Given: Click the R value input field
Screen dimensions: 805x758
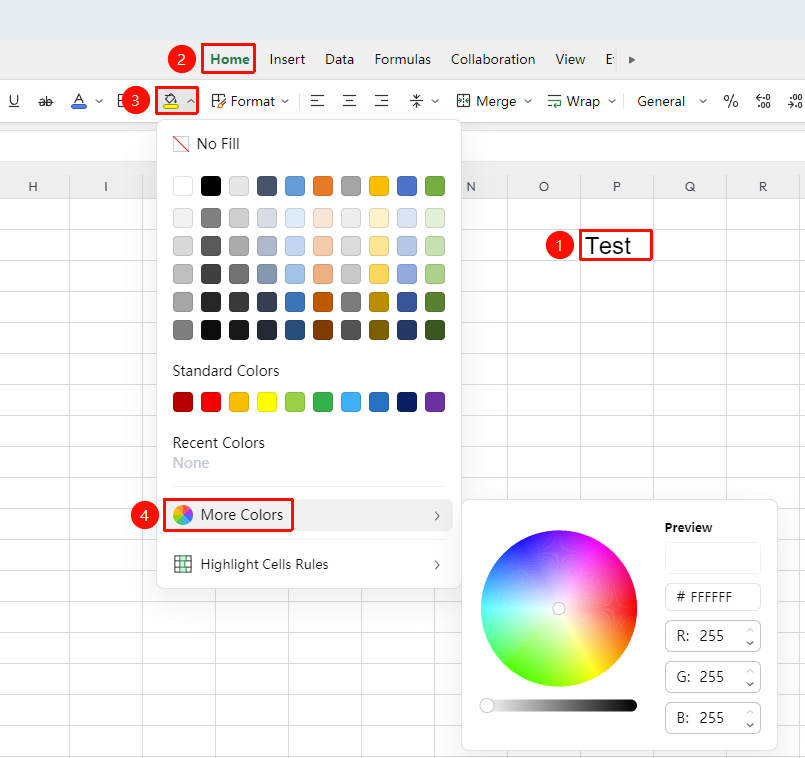Looking at the screenshot, I should click(713, 636).
